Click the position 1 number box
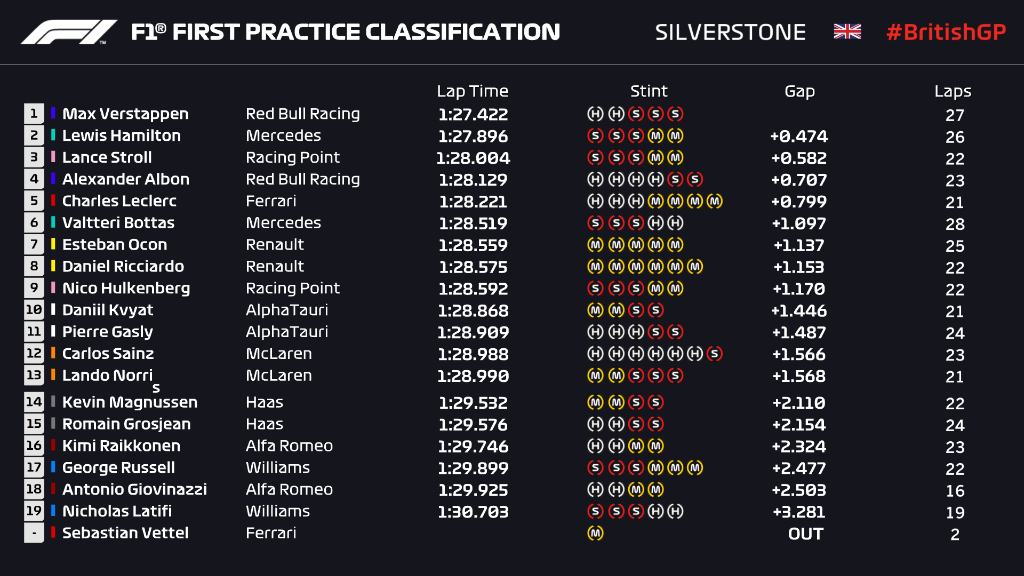 (x=34, y=114)
